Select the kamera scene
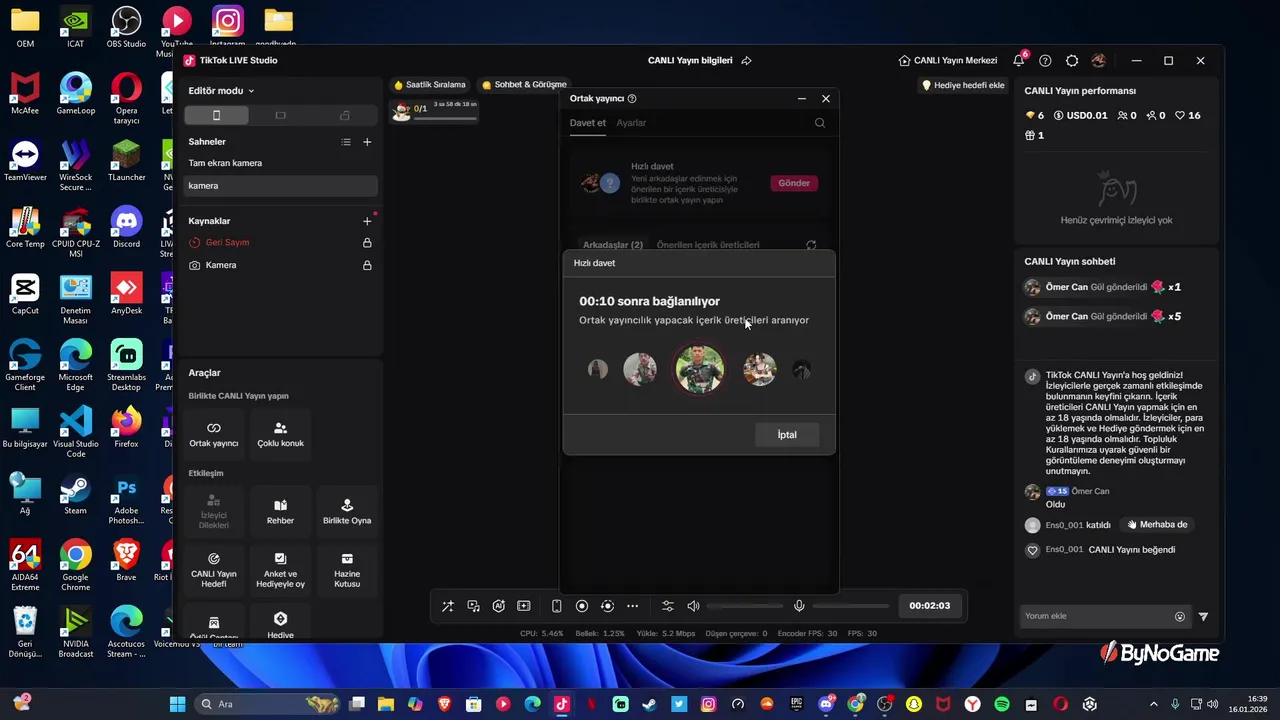 [x=280, y=186]
